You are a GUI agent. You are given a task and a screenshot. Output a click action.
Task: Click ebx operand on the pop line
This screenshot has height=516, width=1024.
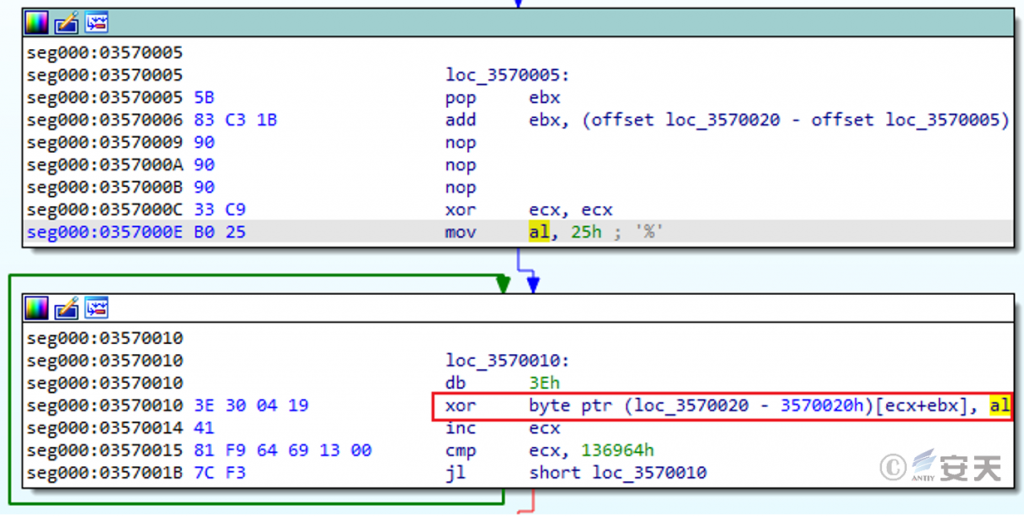coord(545,97)
